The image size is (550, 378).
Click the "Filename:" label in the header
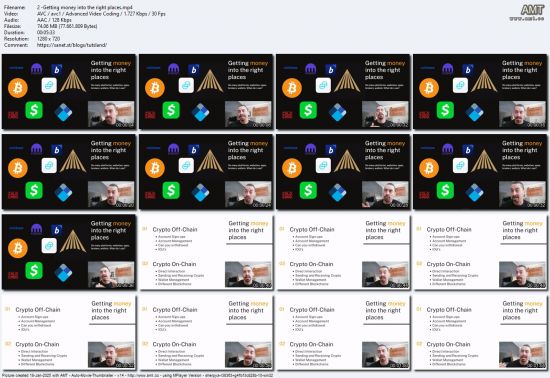tap(14, 7)
